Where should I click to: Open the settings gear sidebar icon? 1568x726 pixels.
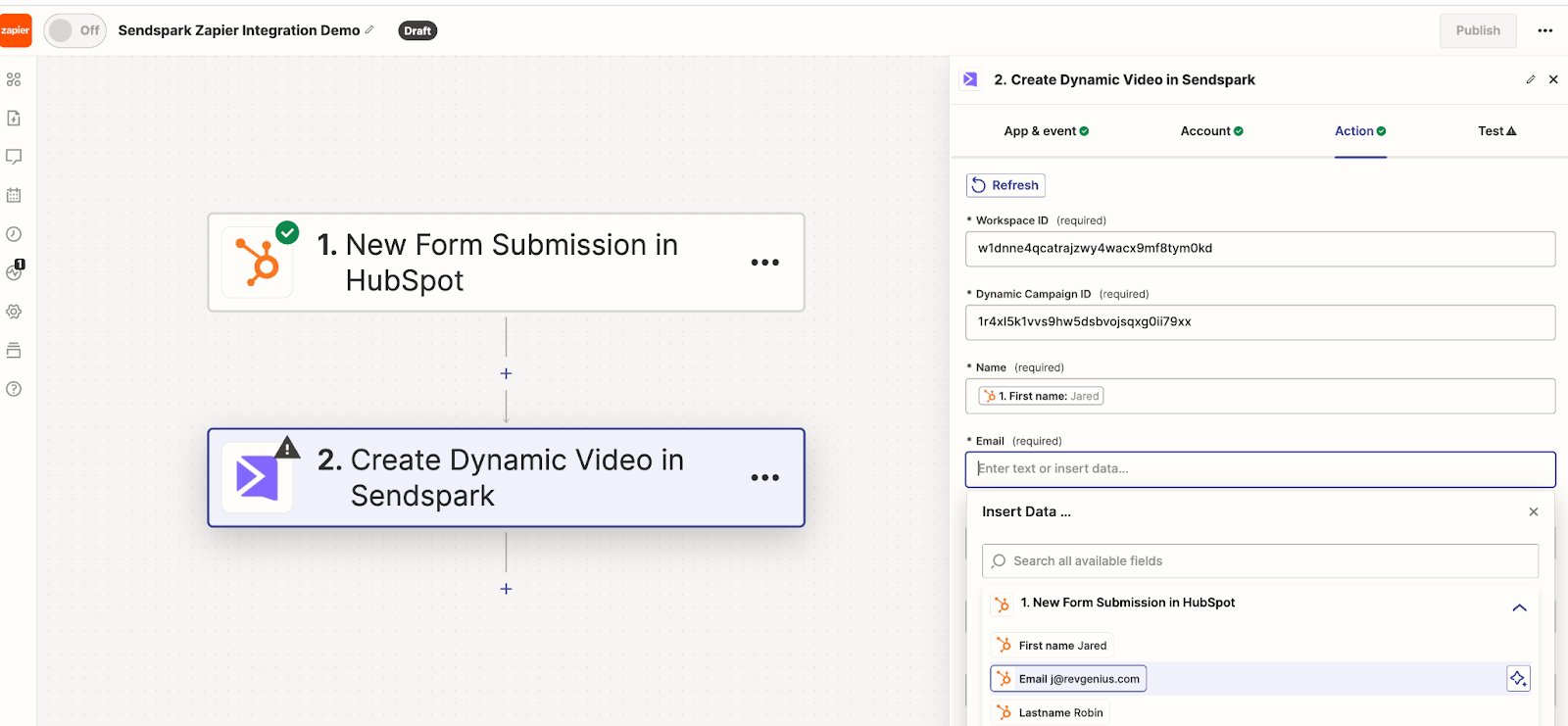14,312
